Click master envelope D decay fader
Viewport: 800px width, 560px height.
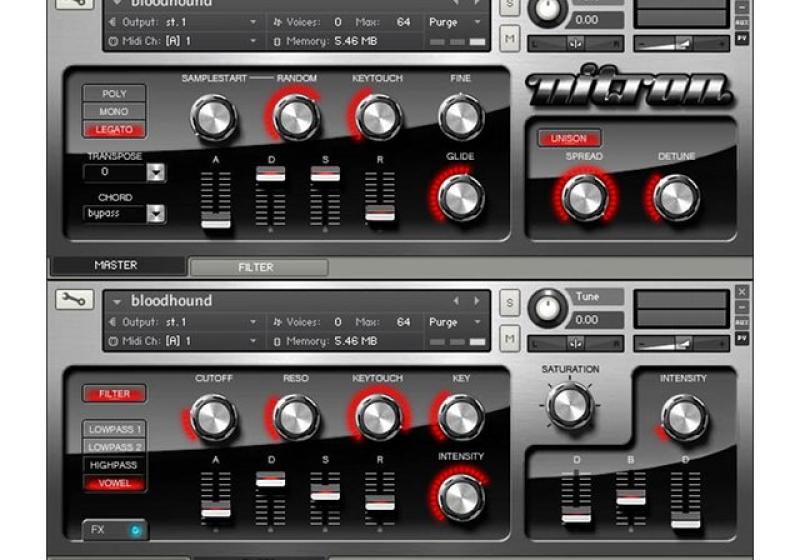click(270, 173)
